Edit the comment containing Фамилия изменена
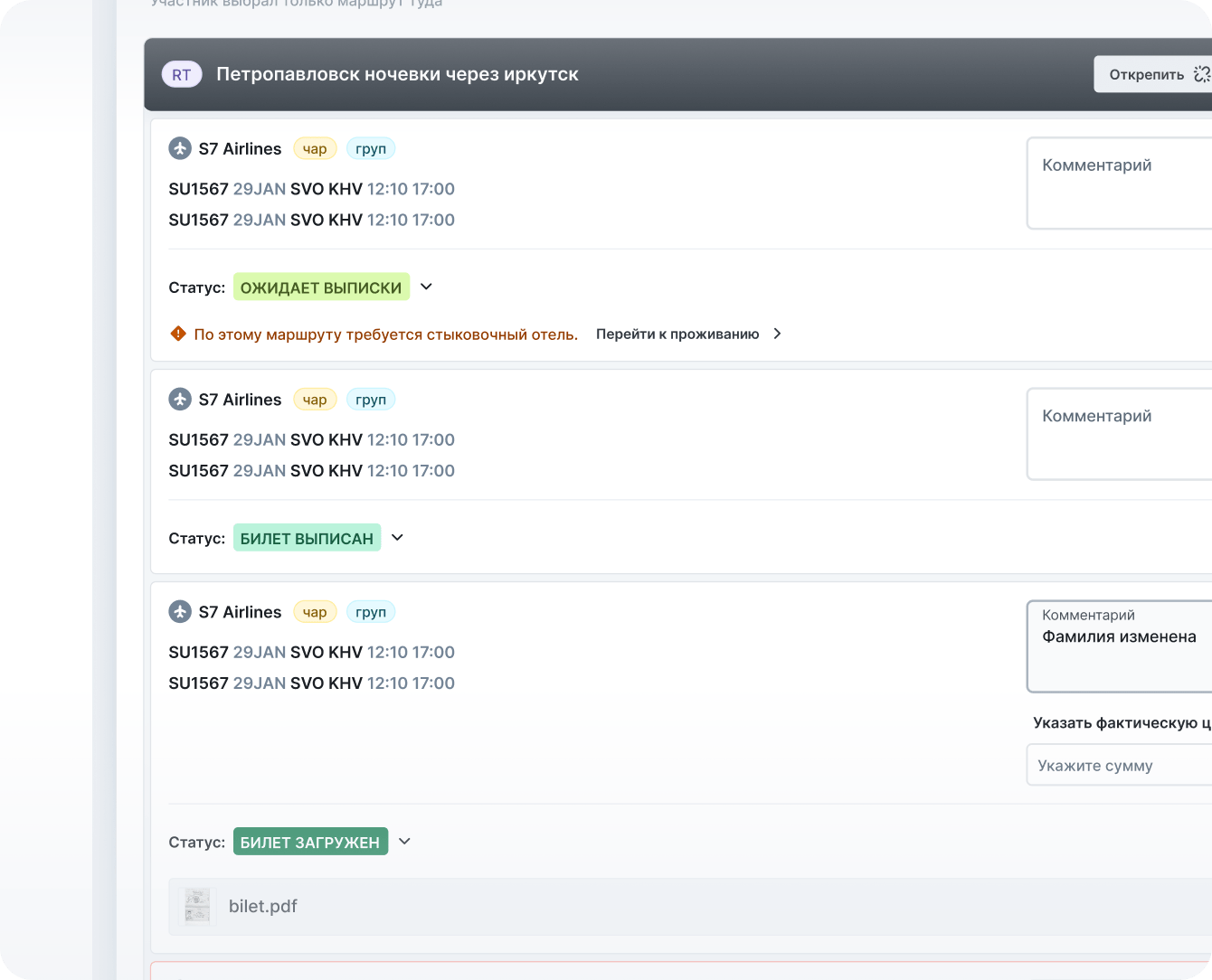1212x980 pixels. pos(1120,646)
